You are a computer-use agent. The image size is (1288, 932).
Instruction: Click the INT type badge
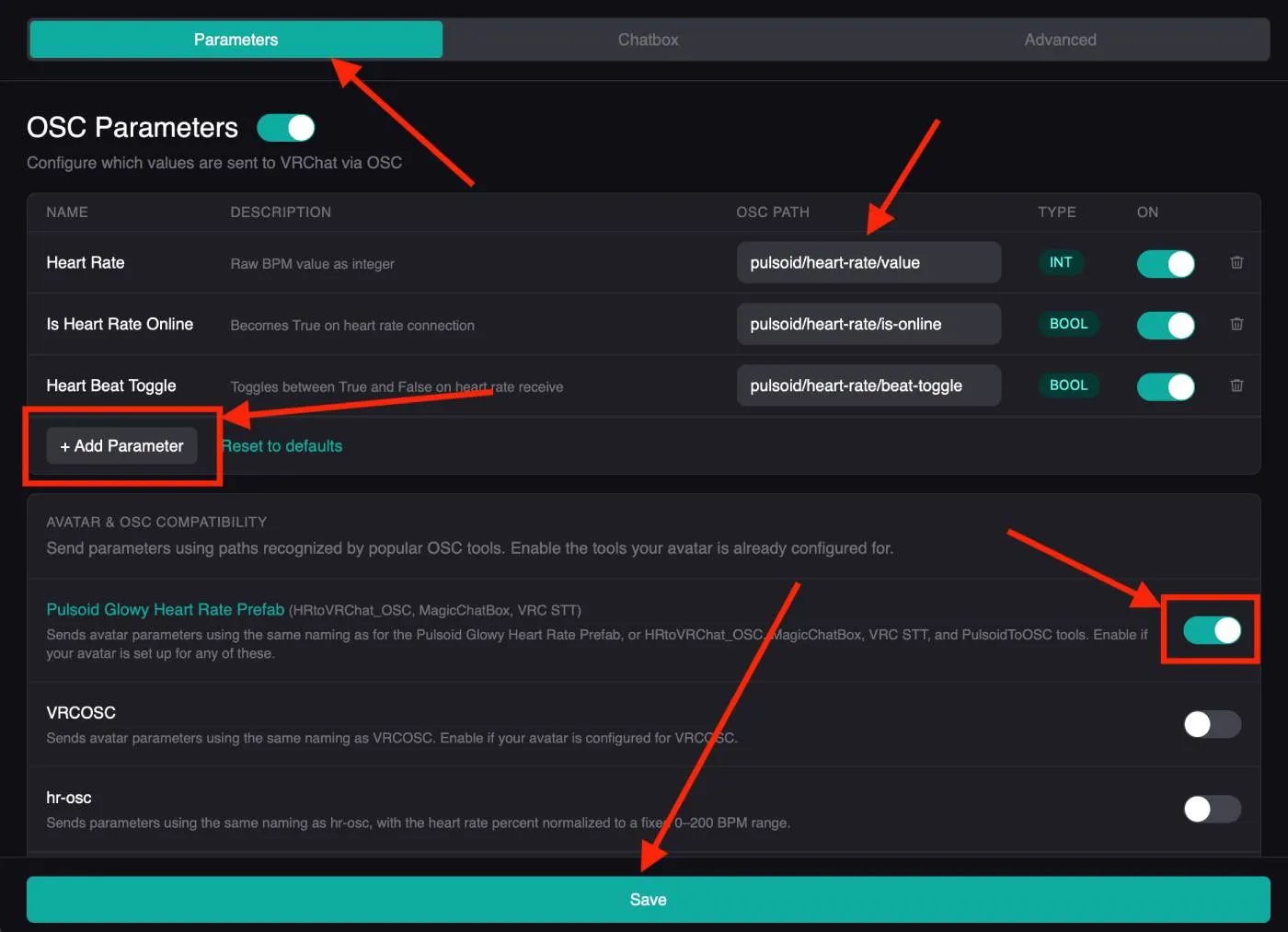[1061, 262]
